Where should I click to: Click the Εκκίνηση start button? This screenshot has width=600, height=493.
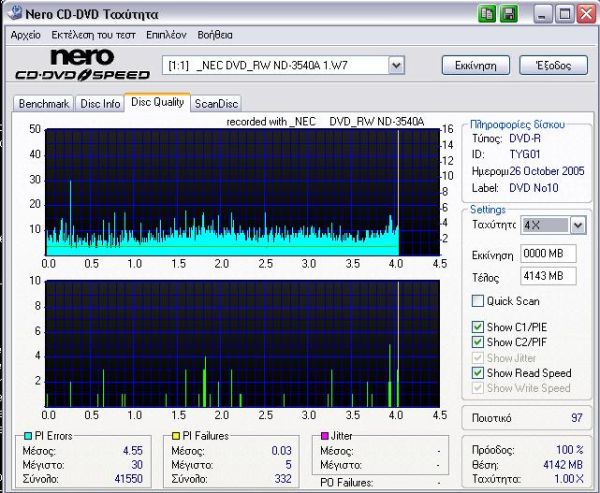[476, 65]
